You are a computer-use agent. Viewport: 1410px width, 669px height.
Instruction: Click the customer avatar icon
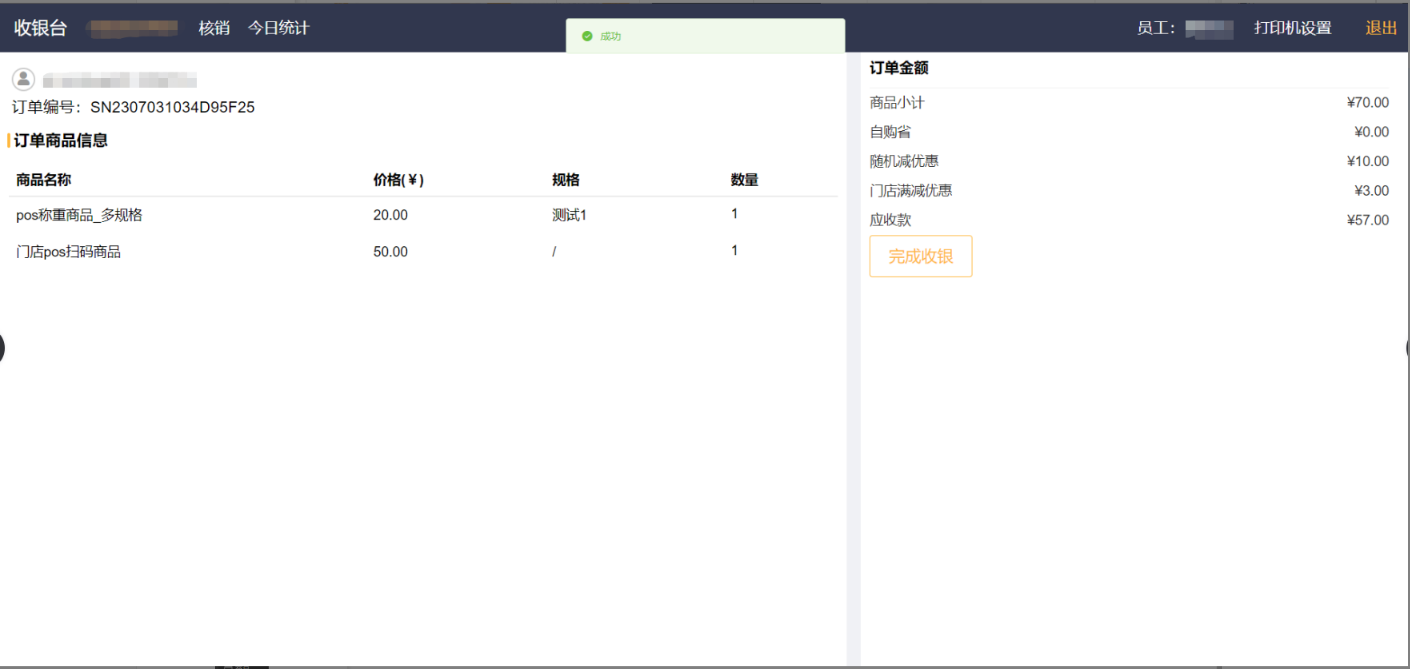[23, 79]
